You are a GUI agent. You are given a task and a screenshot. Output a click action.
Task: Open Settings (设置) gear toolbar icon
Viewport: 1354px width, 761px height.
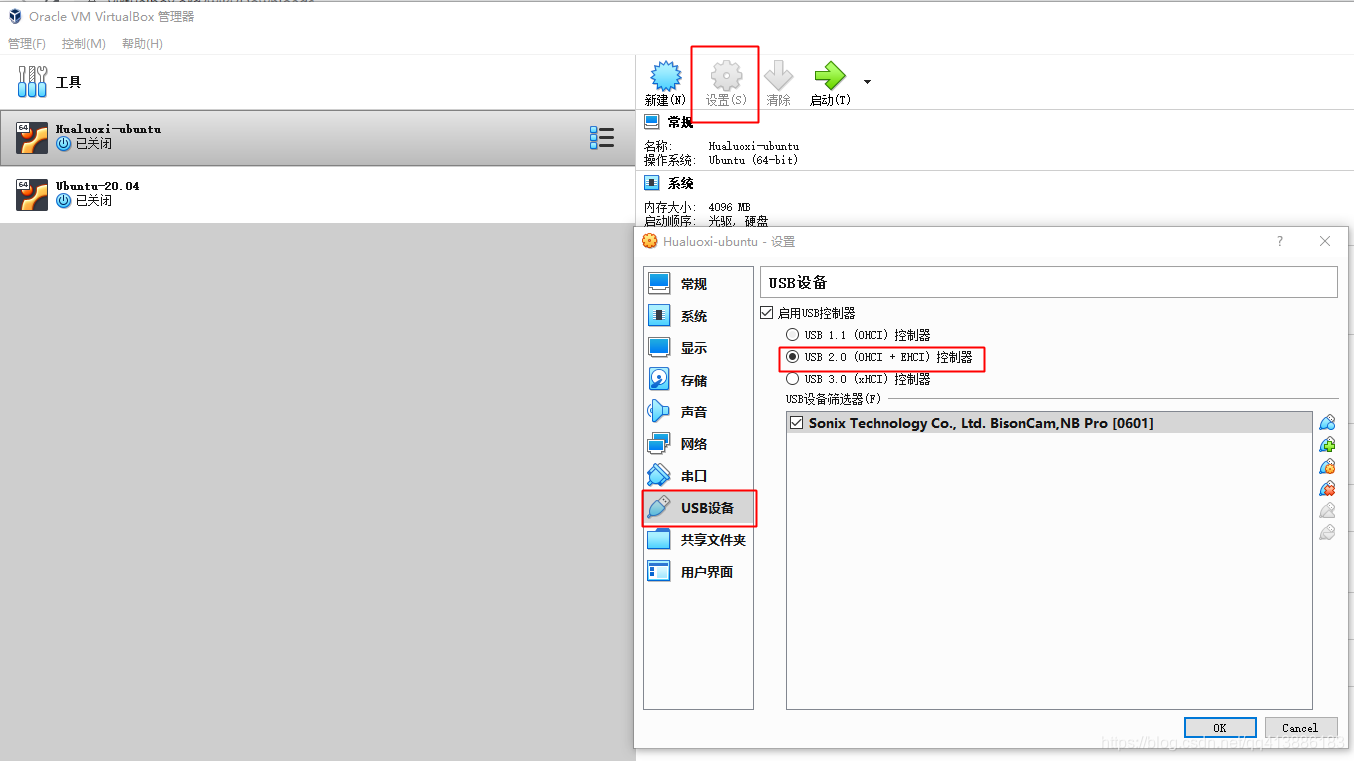tap(726, 82)
